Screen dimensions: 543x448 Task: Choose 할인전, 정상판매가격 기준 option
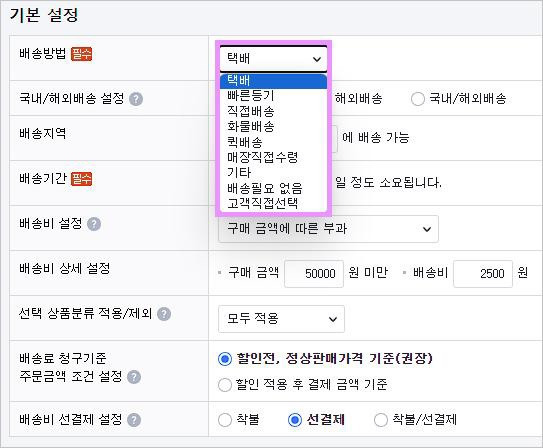[224, 359]
